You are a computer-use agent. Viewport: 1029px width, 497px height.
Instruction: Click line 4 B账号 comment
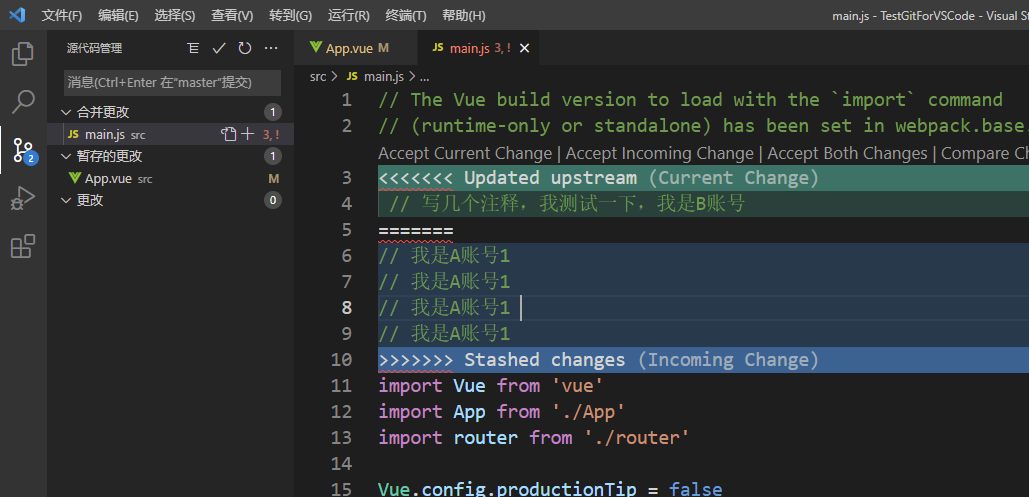[x=567, y=204]
